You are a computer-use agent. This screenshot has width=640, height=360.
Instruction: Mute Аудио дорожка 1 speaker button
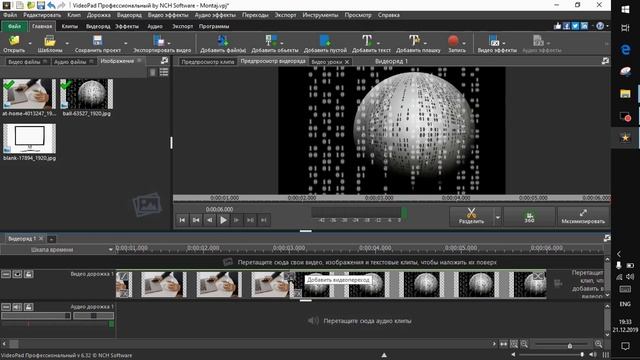[17, 307]
